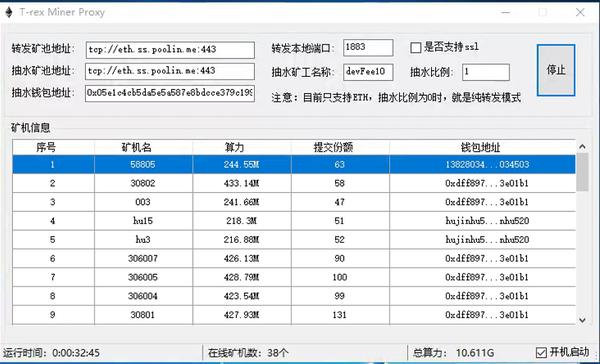Click the 在线矿机数 38个 status entry
The height and width of the screenshot is (364, 600).
(248, 353)
